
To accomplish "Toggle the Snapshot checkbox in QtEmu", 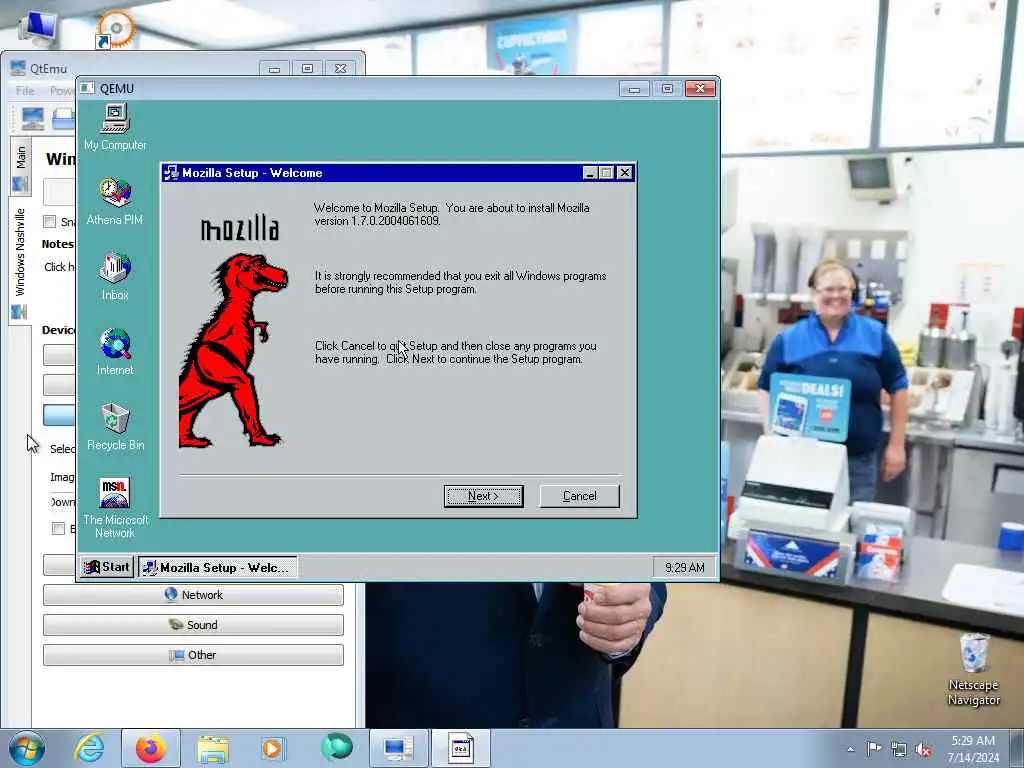I will tap(50, 221).
